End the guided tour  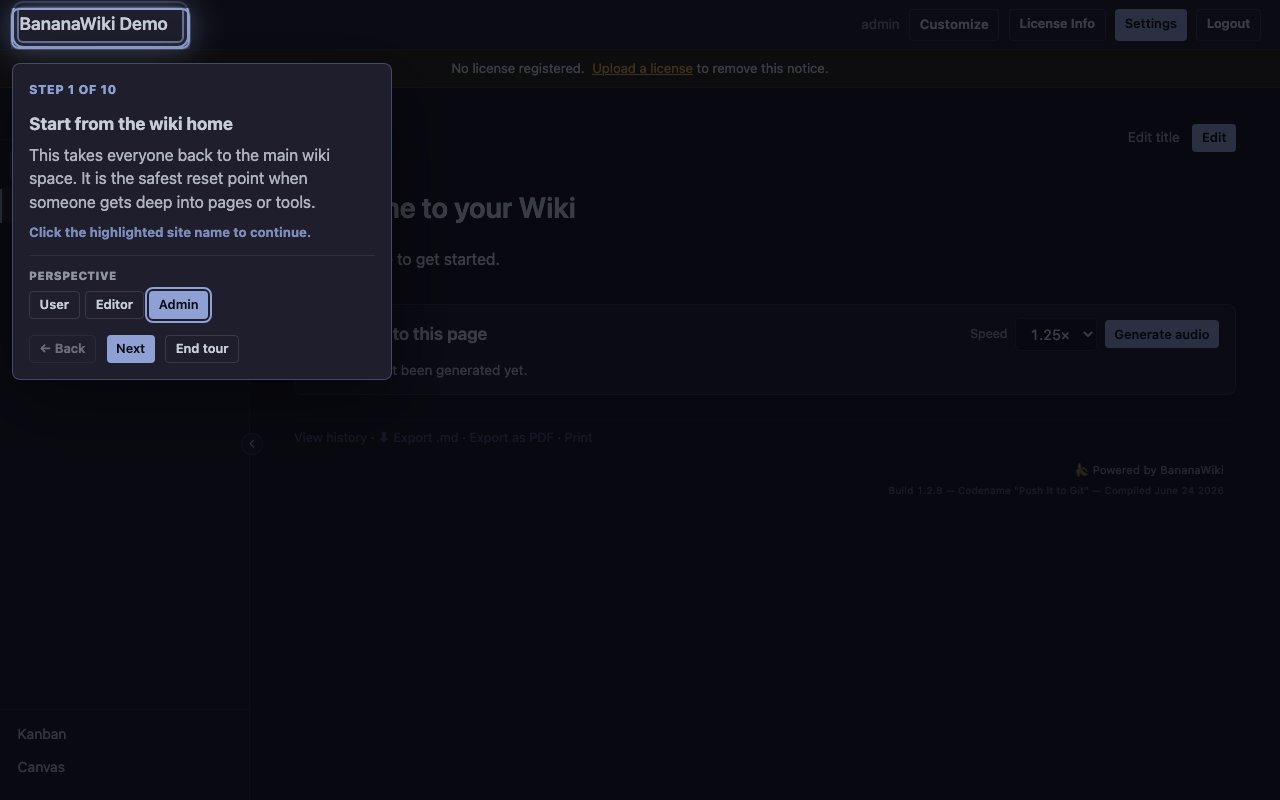pos(202,349)
